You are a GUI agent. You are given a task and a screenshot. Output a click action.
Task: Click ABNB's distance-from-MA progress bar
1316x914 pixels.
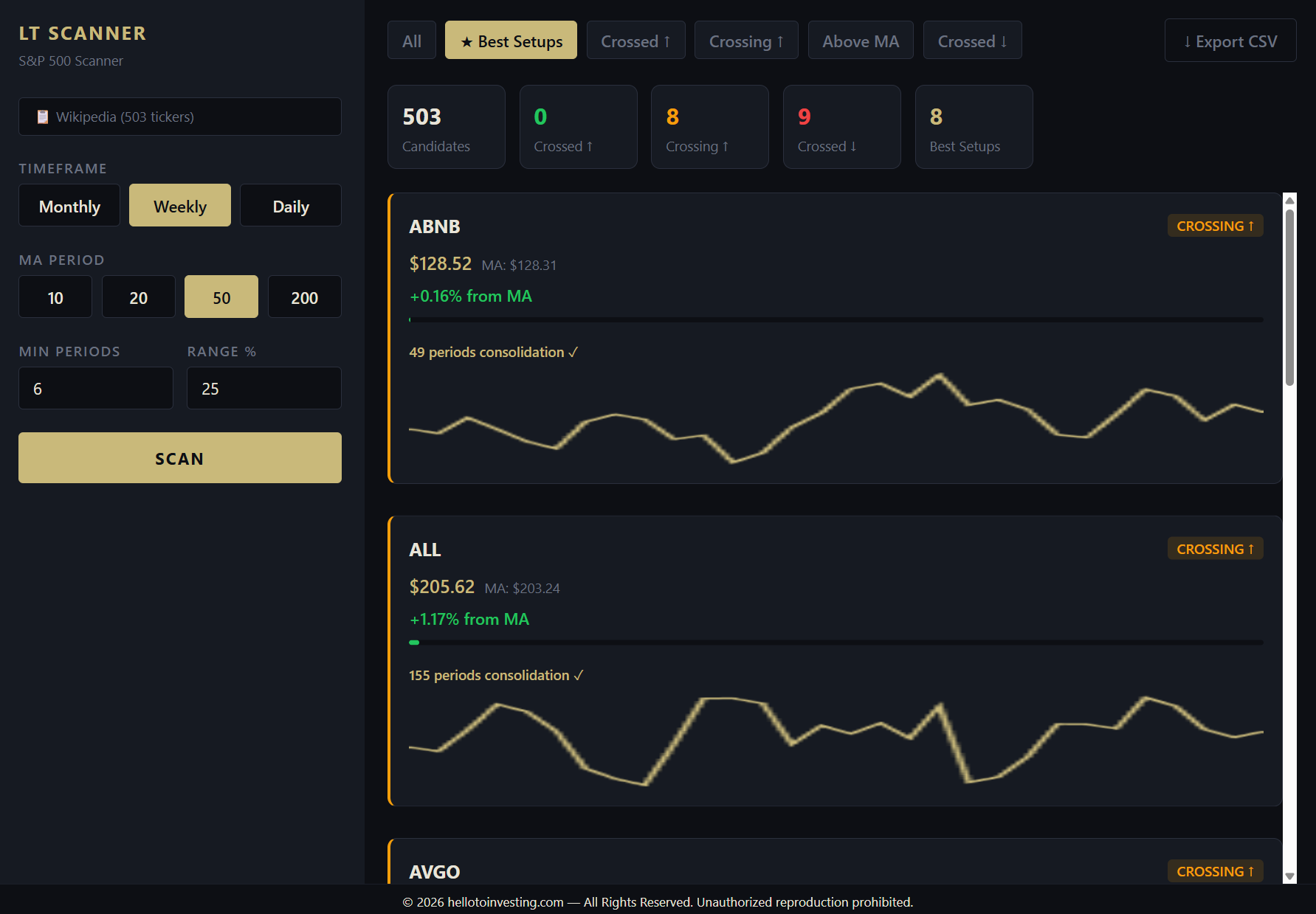point(836,319)
